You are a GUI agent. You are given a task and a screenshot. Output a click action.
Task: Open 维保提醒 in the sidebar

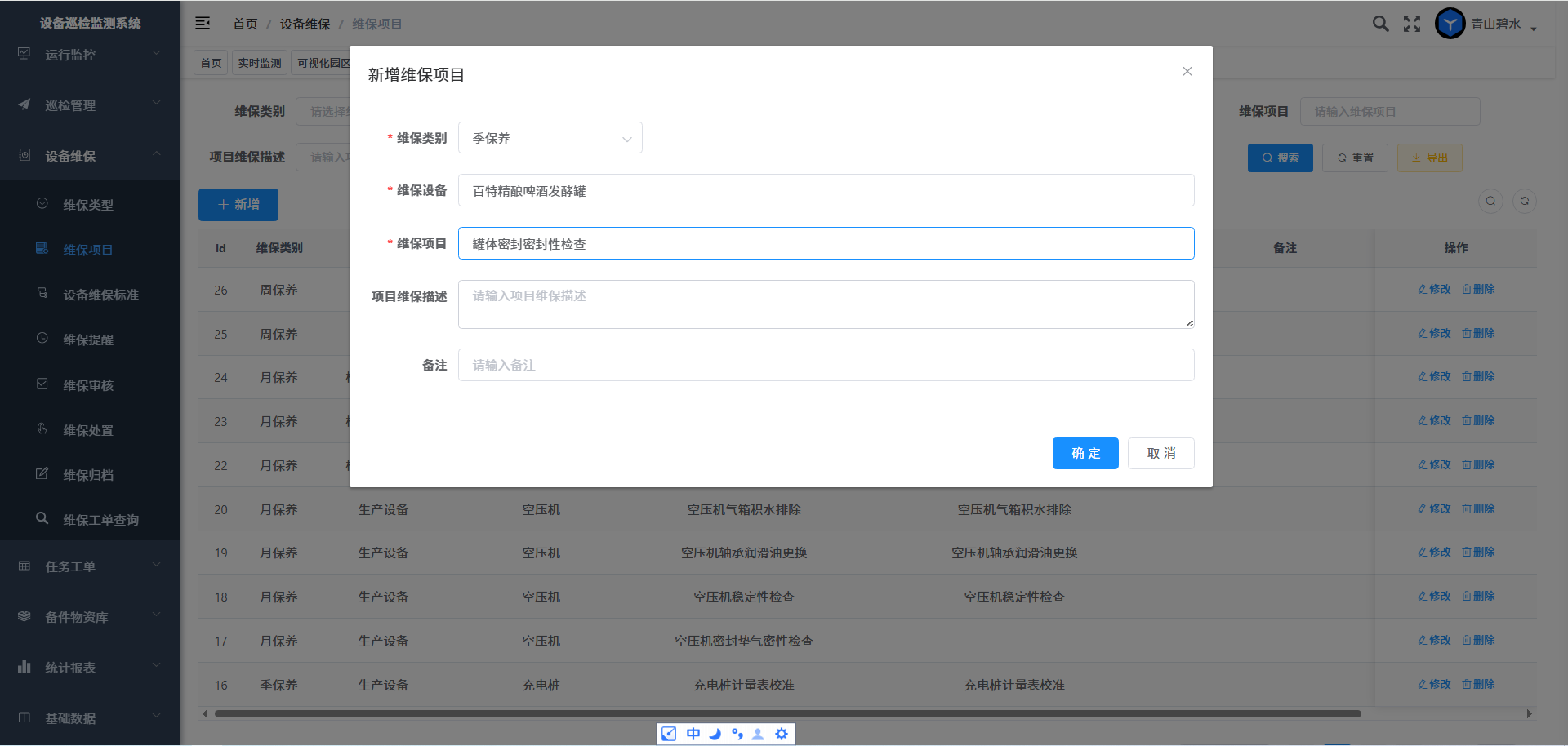coord(88,340)
